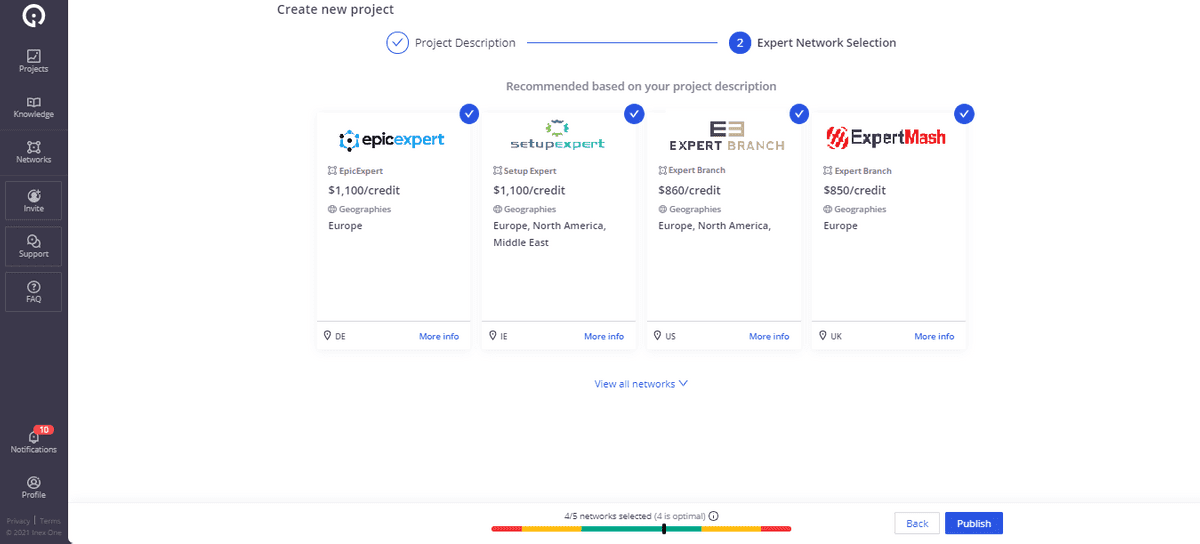
Task: Click the Expert Branch logo image
Action: click(x=727, y=136)
